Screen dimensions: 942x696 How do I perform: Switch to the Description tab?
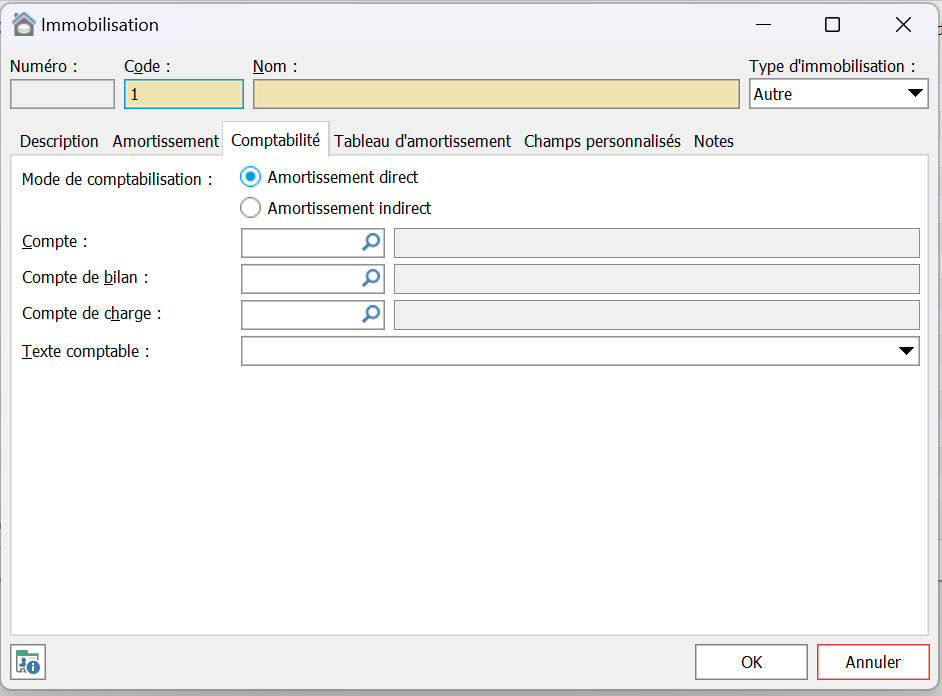59,141
